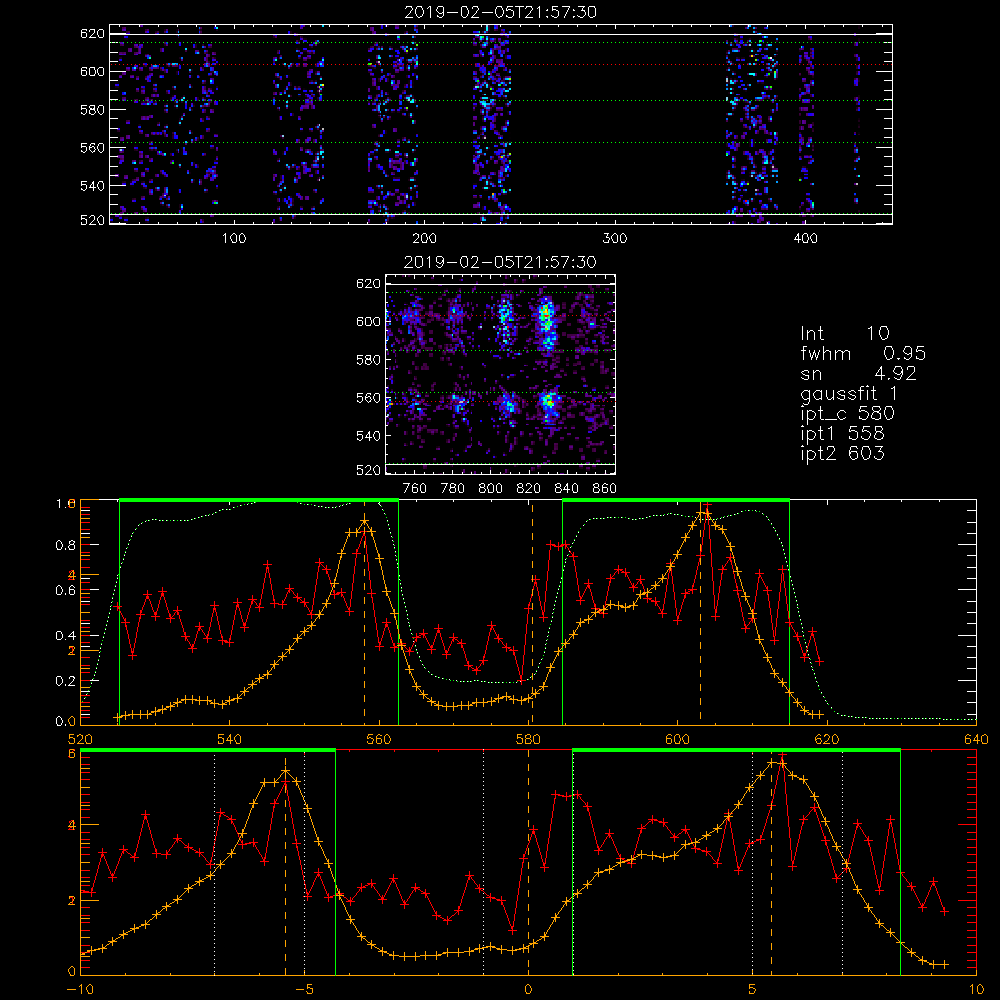The width and height of the screenshot is (1000, 1000).
Task: Click x-axis label 860 of middle image
Action: coord(604,489)
